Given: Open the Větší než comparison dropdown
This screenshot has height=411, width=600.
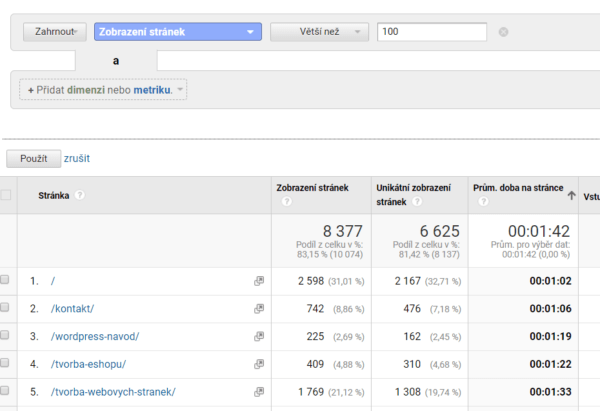Looking at the screenshot, I should coord(319,32).
